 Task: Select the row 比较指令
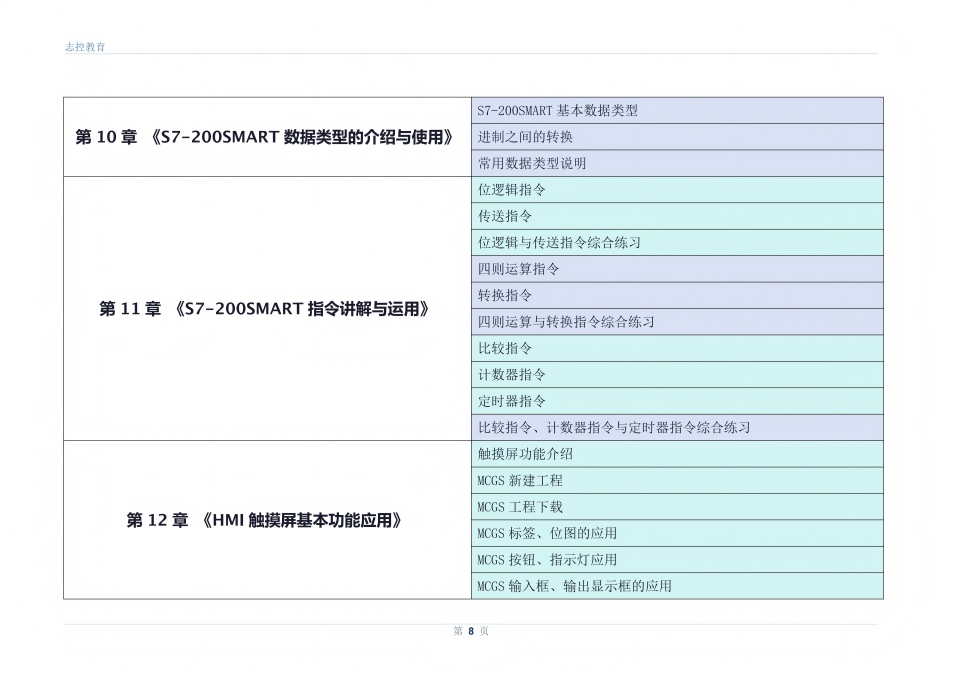coord(677,348)
